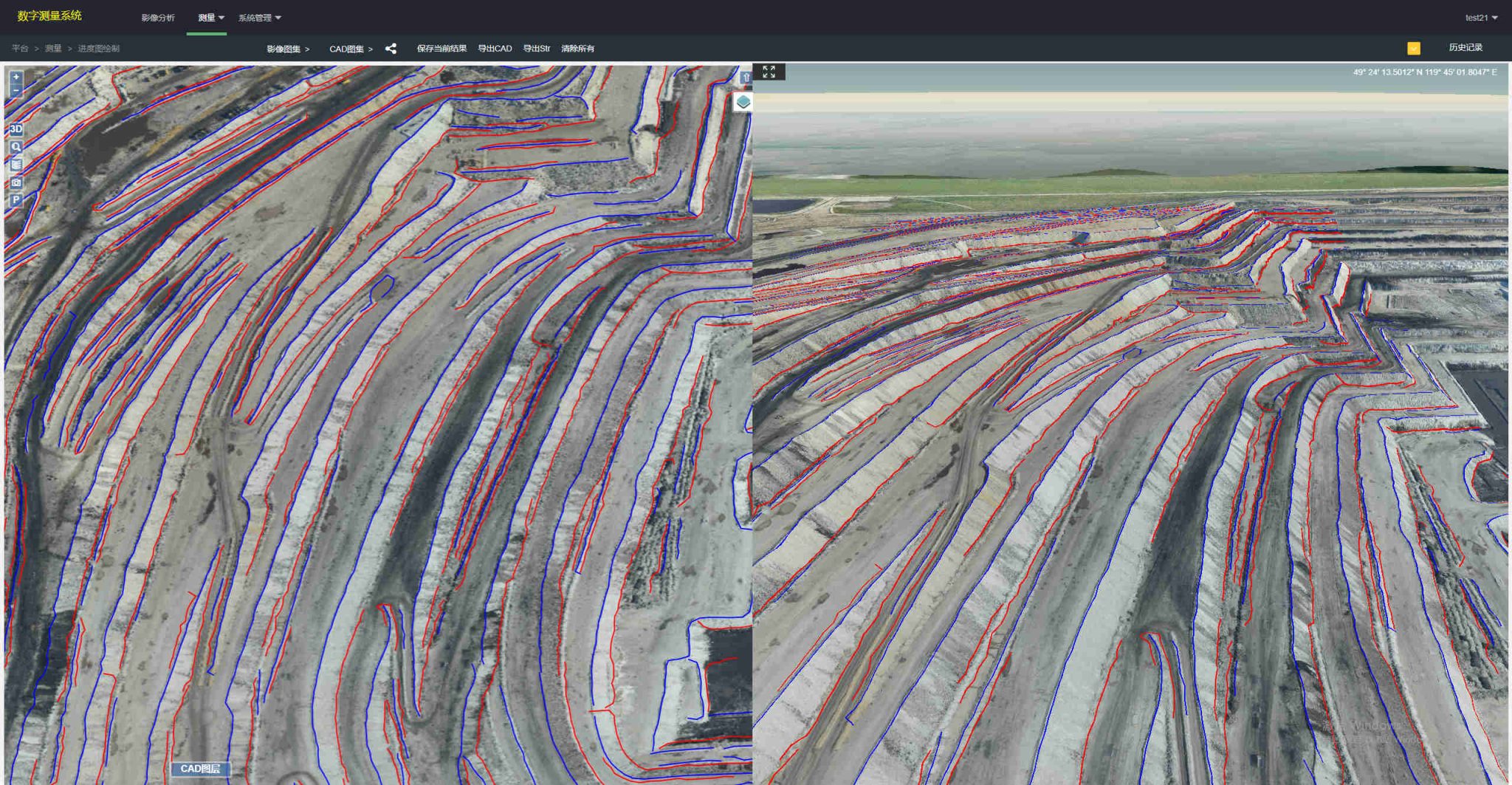Viewport: 1512px width, 785px height.
Task: Open the 系统管理 dropdown menu
Action: (259, 18)
